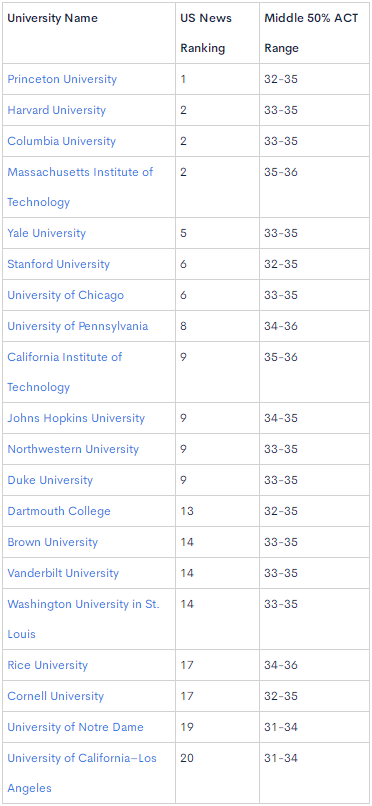Open the Dartmouth College link
The image size is (372, 806).
59,511
